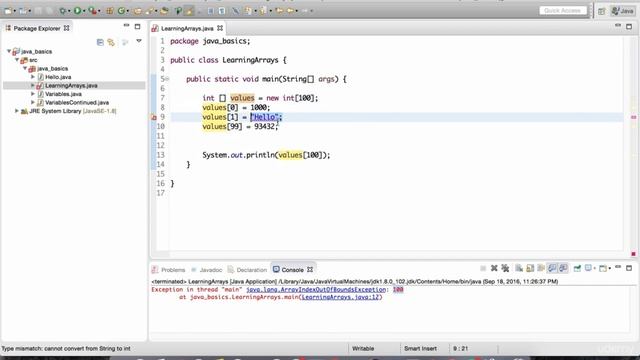The image size is (640, 360).
Task: Toggle Scroll Lock in the Console toolbar
Action: (530, 268)
